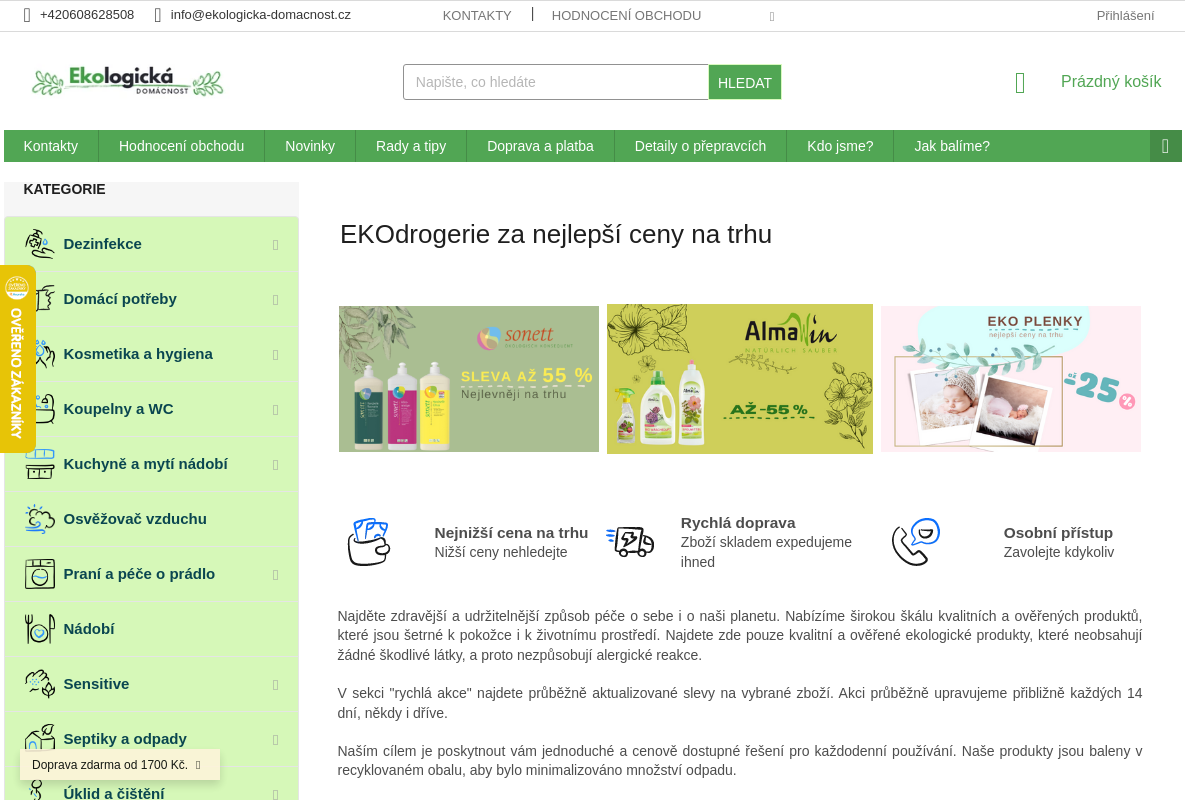Click the Koupelny a WC bathtub icon

[x=40, y=409]
